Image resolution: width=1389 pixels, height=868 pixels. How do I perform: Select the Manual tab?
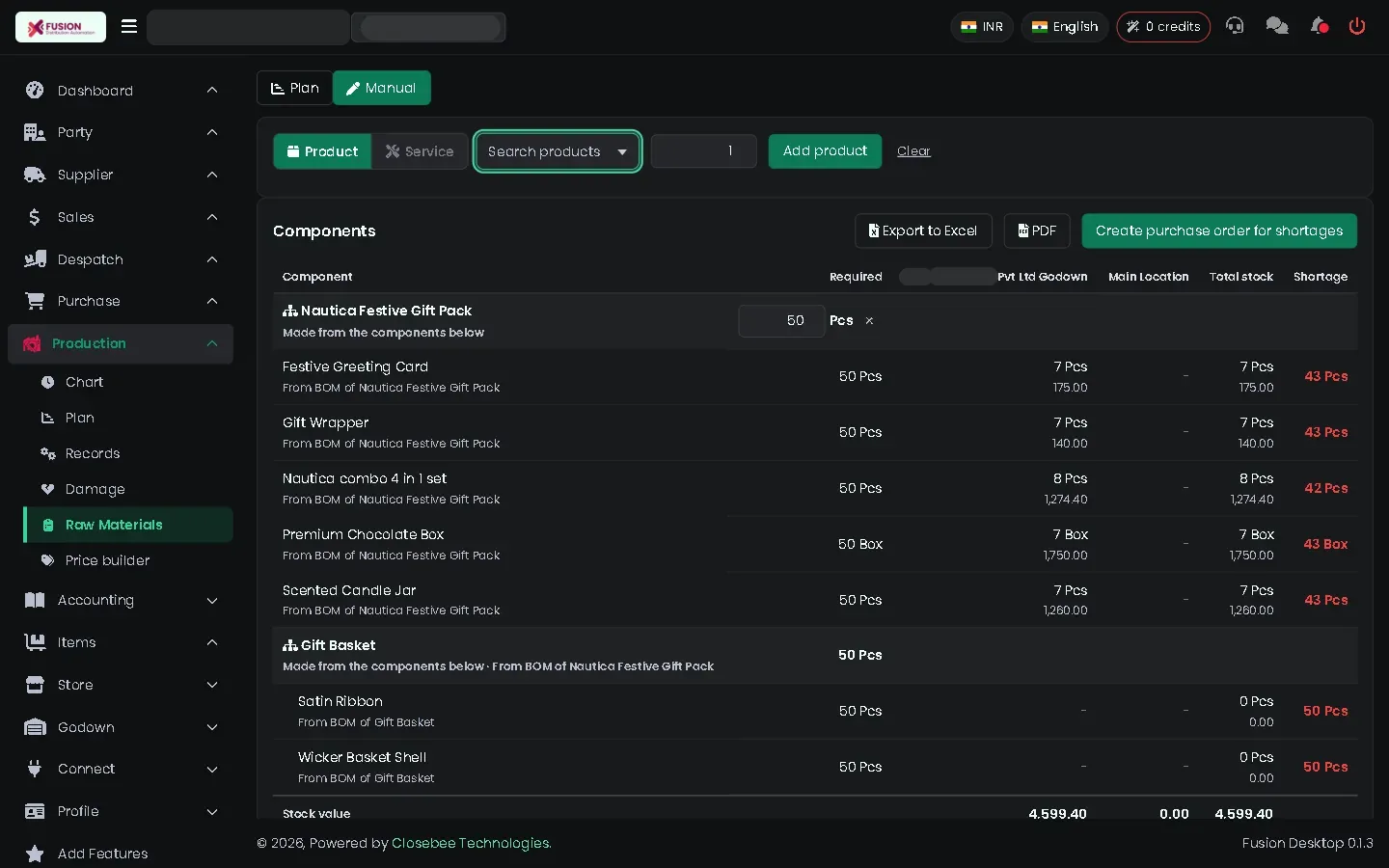coord(382,88)
